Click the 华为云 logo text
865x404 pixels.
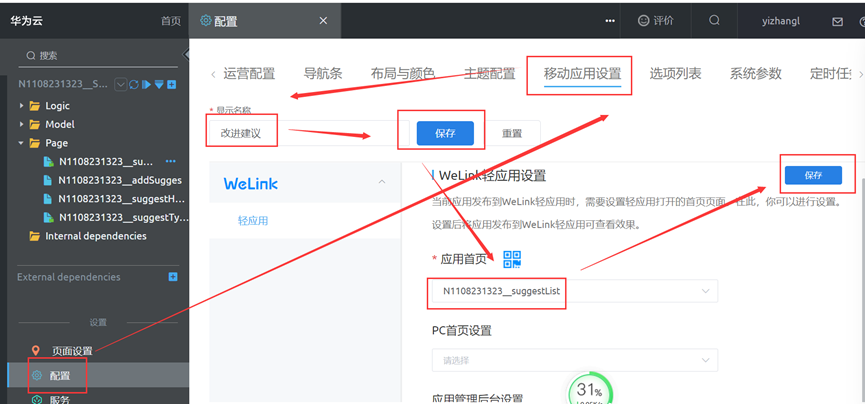(26, 21)
